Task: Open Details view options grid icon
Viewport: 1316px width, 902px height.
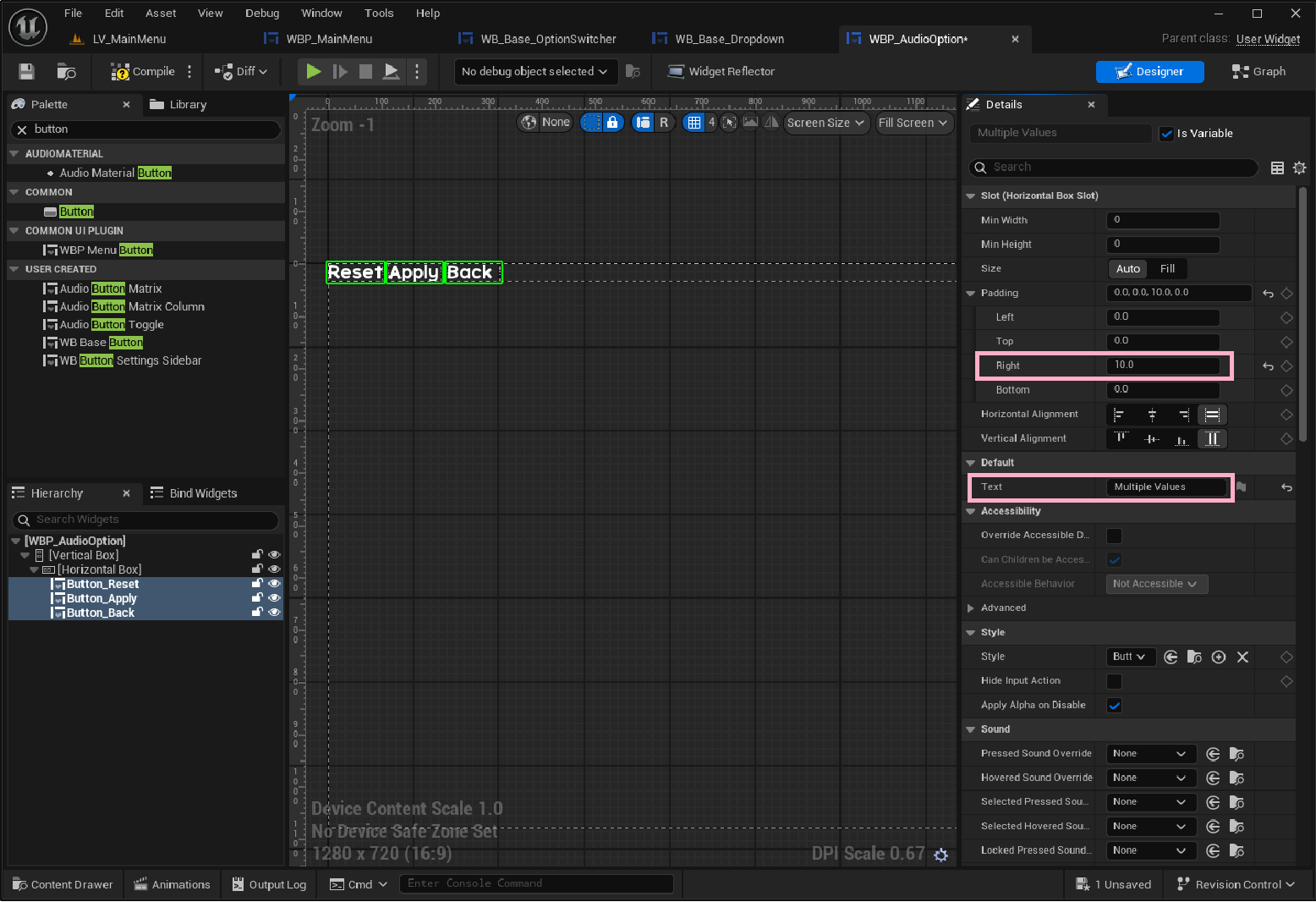Action: 1278,168
